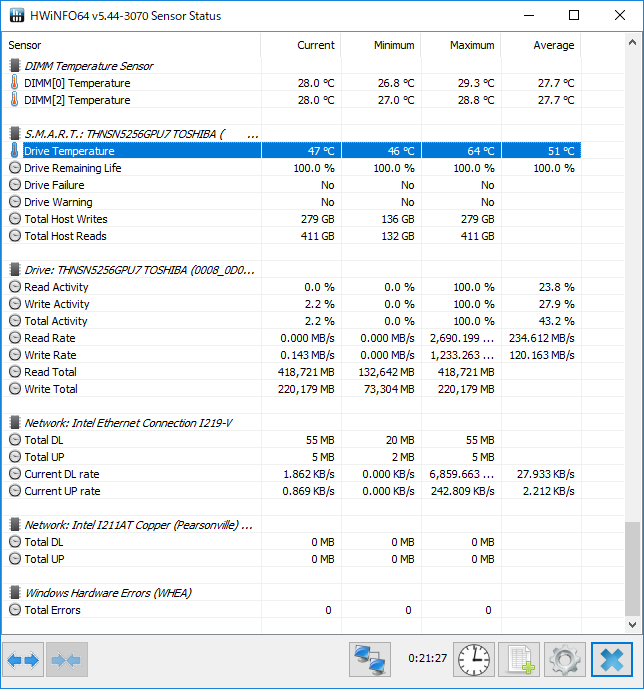Click the S.M.A.R.T. group chip icon
644x689 pixels.
(15, 134)
